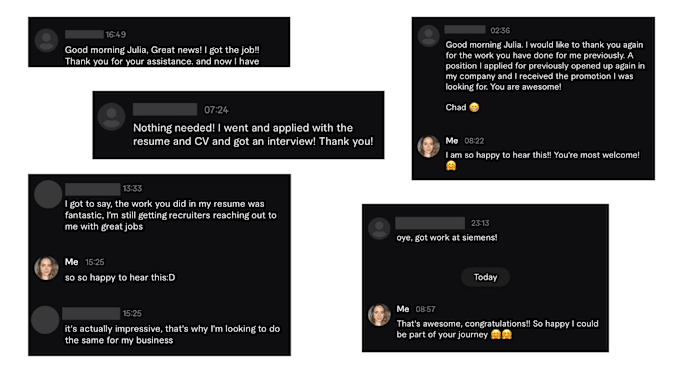Image resolution: width=680 pixels, height=383 pixels.
Task: Click the avatar beside the 23:13 siemens message
Action: click(x=379, y=228)
